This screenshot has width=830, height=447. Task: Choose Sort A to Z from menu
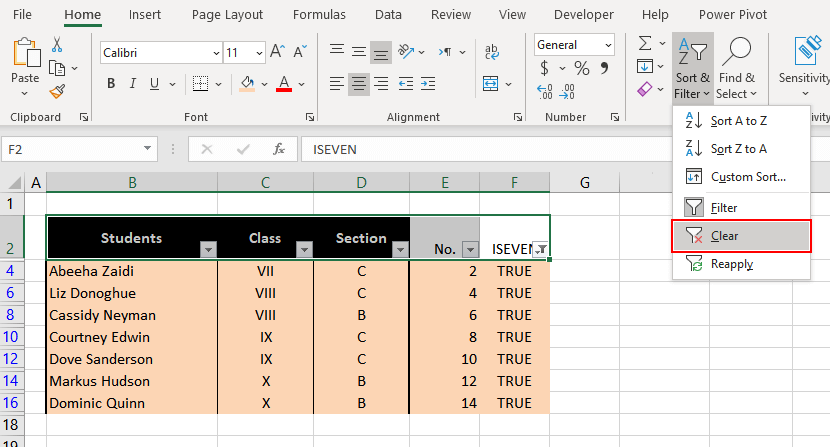(741, 121)
